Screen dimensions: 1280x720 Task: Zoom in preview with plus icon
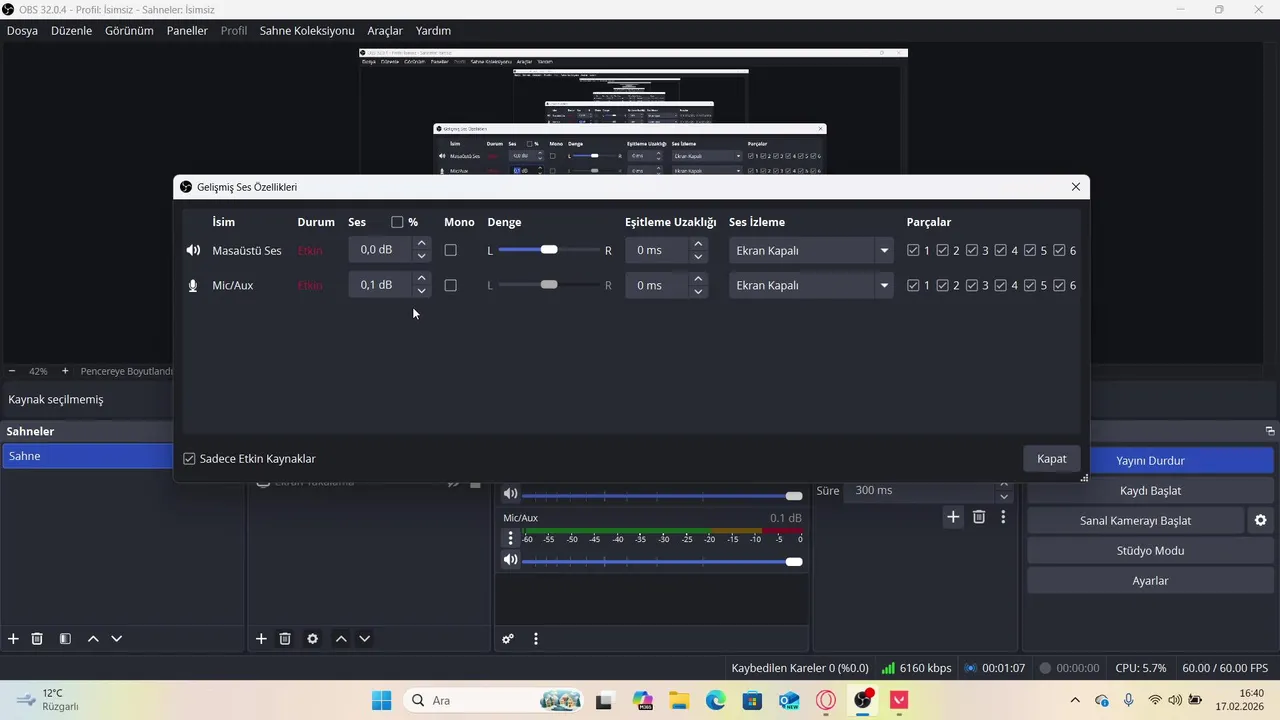click(x=65, y=371)
